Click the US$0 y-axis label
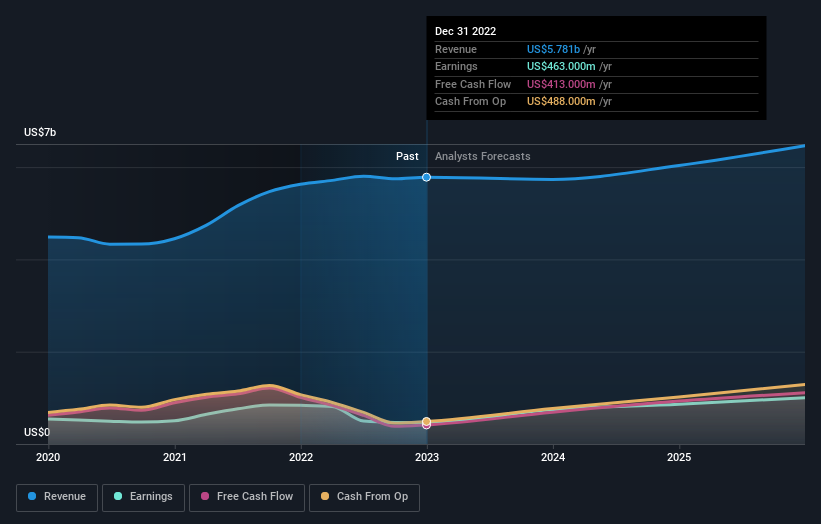The width and height of the screenshot is (821, 524). (37, 432)
